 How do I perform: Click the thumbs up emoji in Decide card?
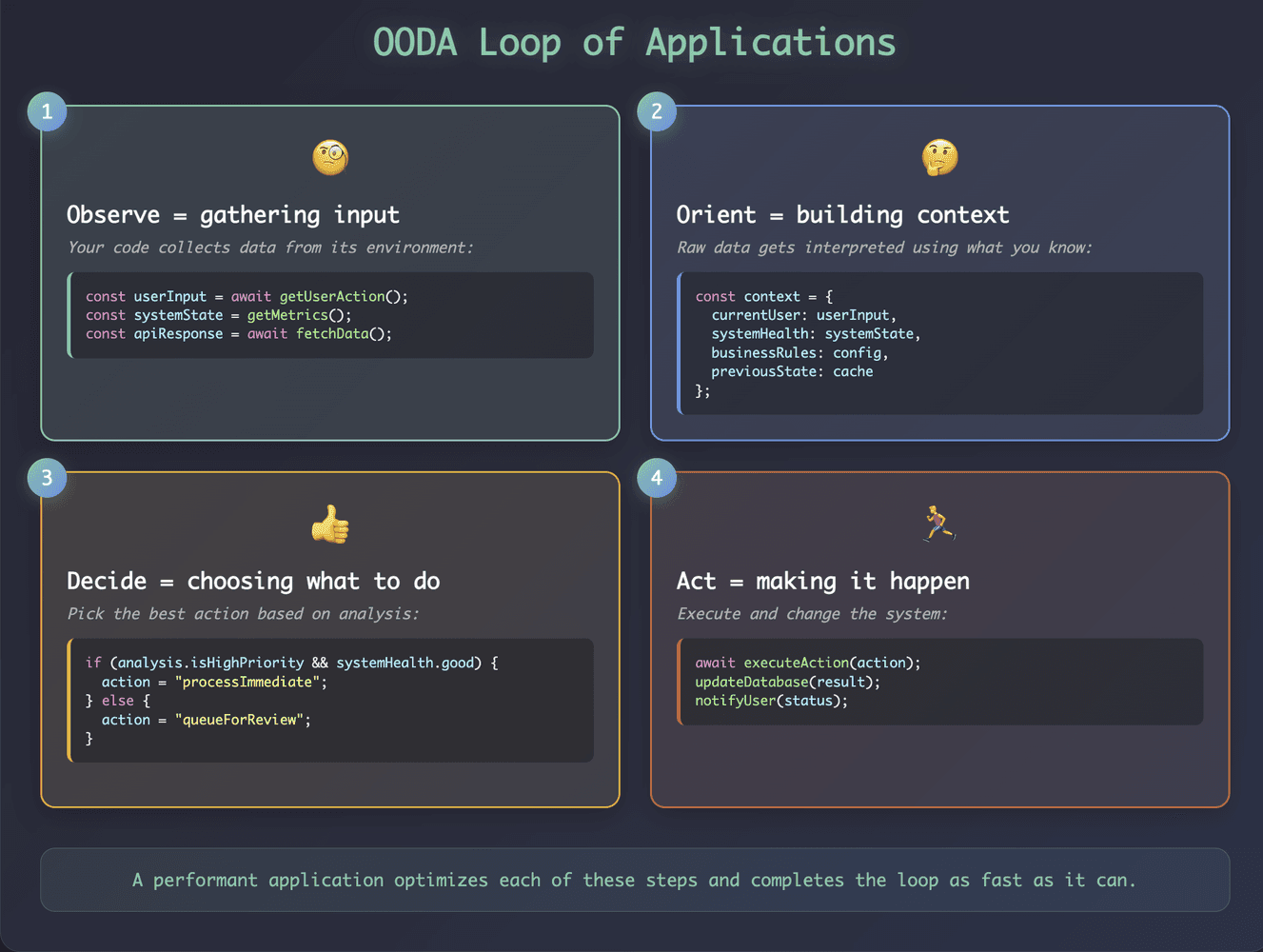330,524
